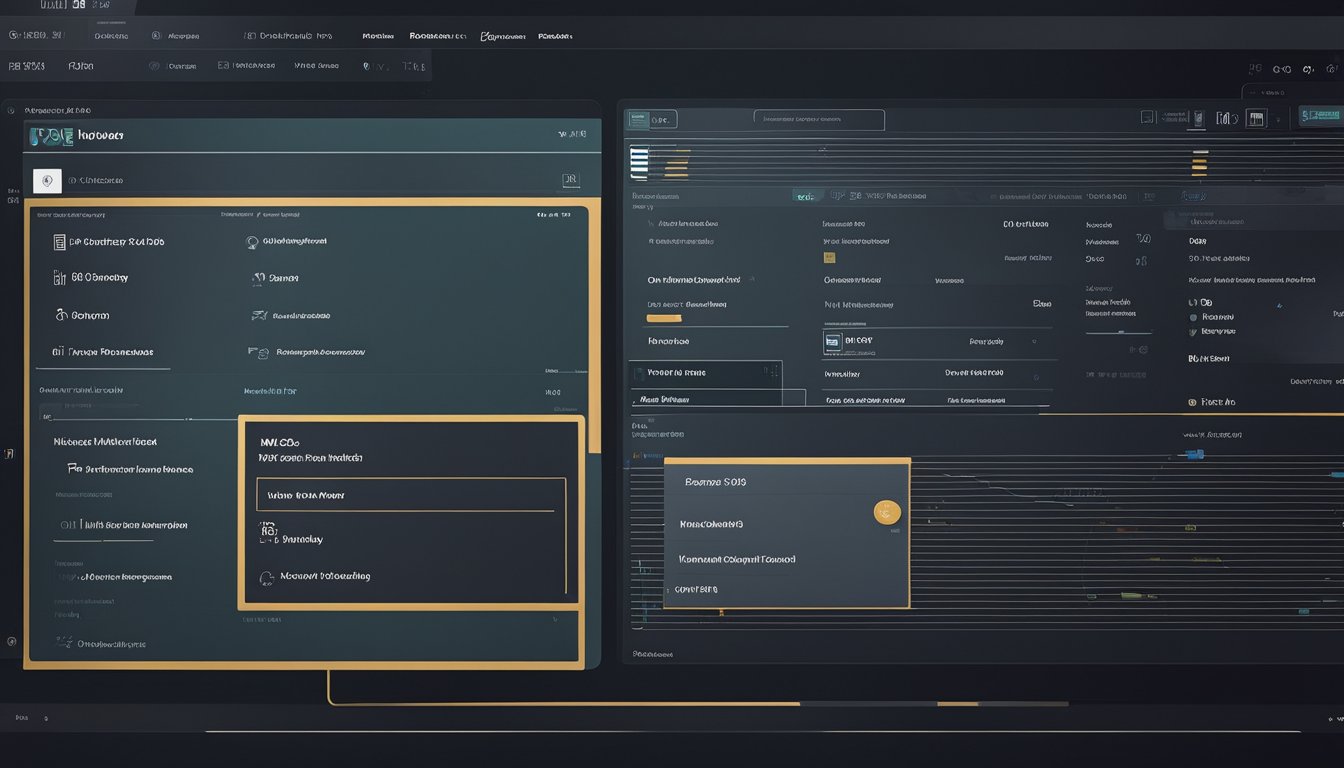
Task: Open the boxed JR selector in left panel
Action: tap(570, 181)
